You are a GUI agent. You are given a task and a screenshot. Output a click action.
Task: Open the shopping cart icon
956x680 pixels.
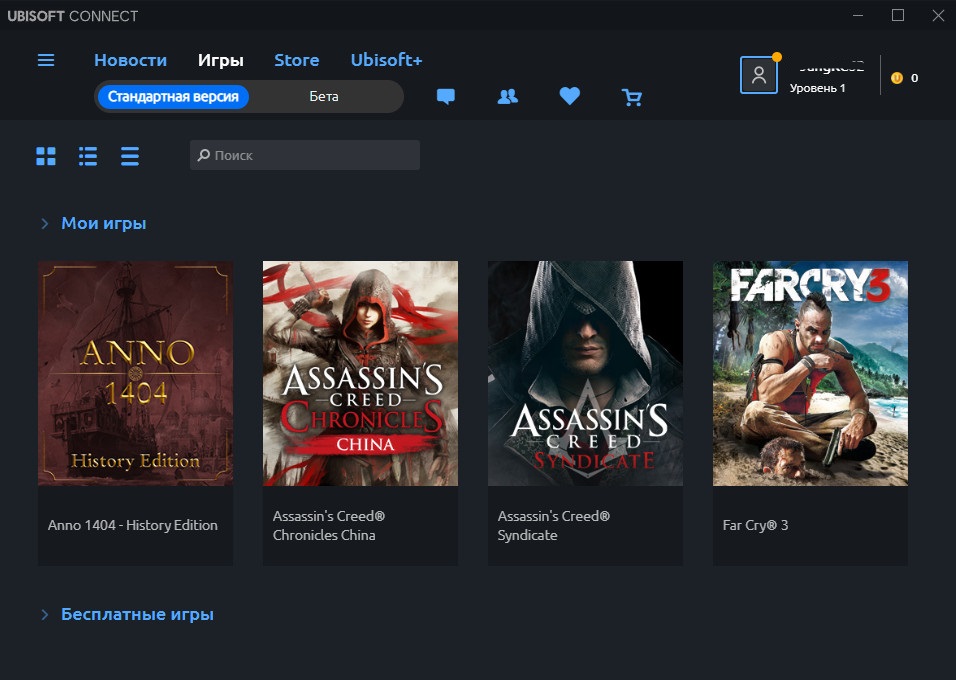click(632, 97)
